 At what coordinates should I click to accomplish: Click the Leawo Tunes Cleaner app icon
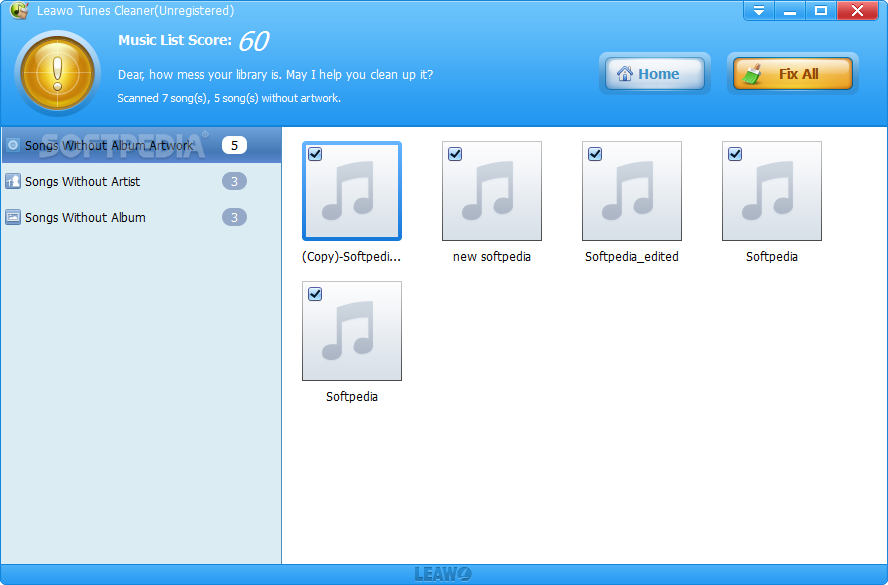point(19,10)
